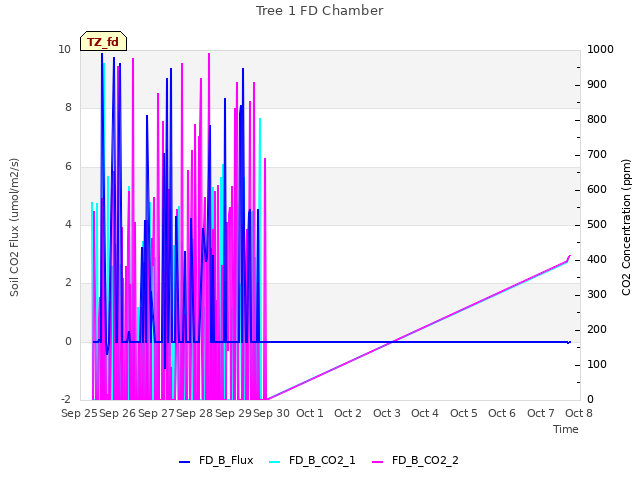This screenshot has height=480, width=640.
Task: Click the left axis value 6
Action: (68, 167)
